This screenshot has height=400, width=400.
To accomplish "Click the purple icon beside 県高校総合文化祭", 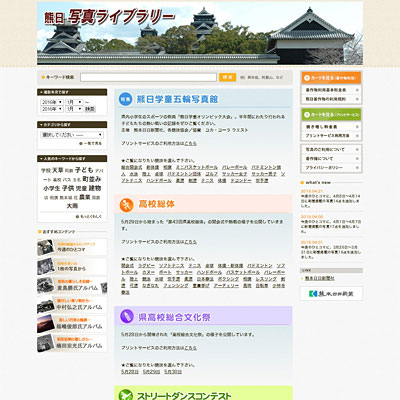I will pyautogui.click(x=127, y=316).
